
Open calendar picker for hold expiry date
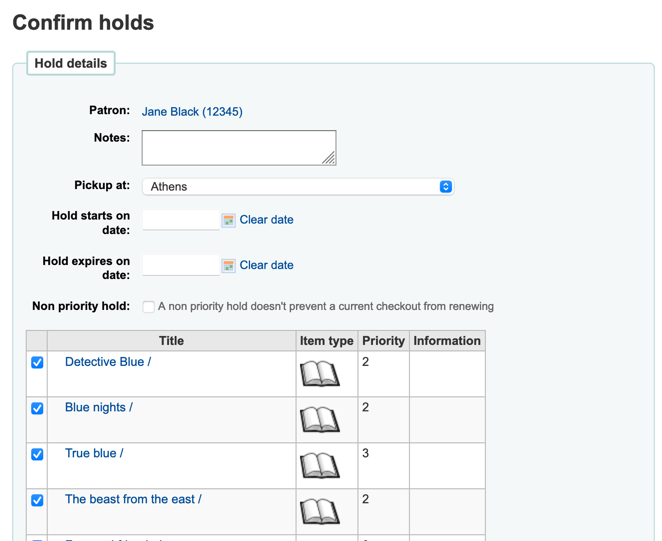point(228,266)
